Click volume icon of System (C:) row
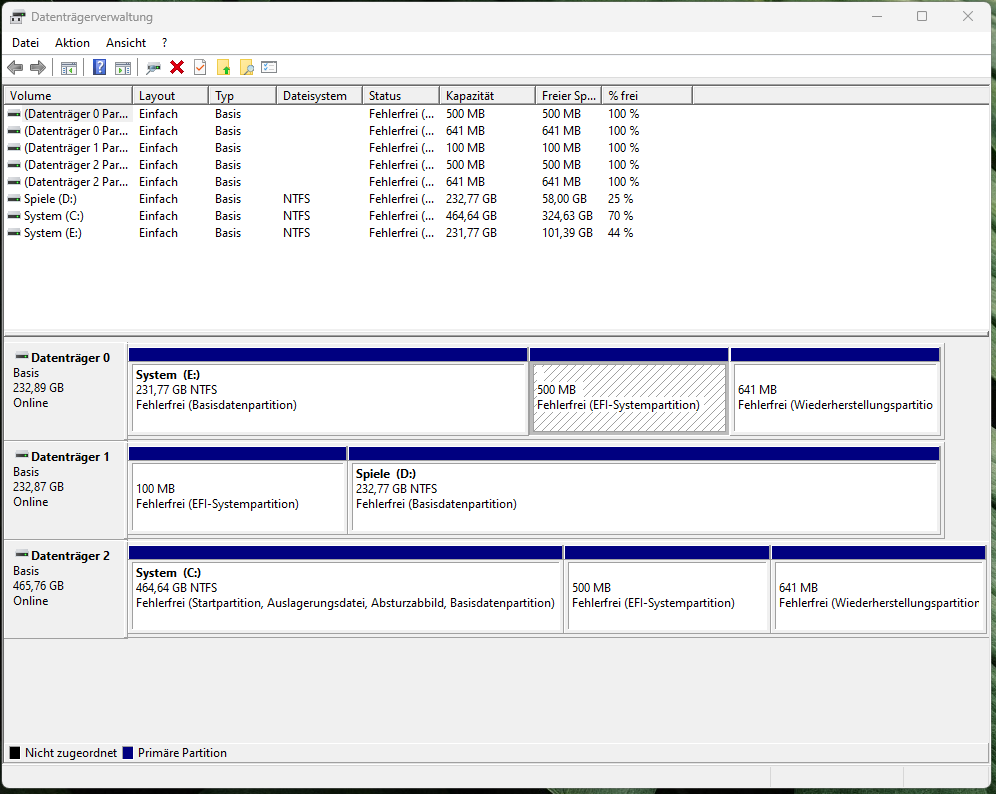This screenshot has height=794, width=996. pyautogui.click(x=14, y=217)
